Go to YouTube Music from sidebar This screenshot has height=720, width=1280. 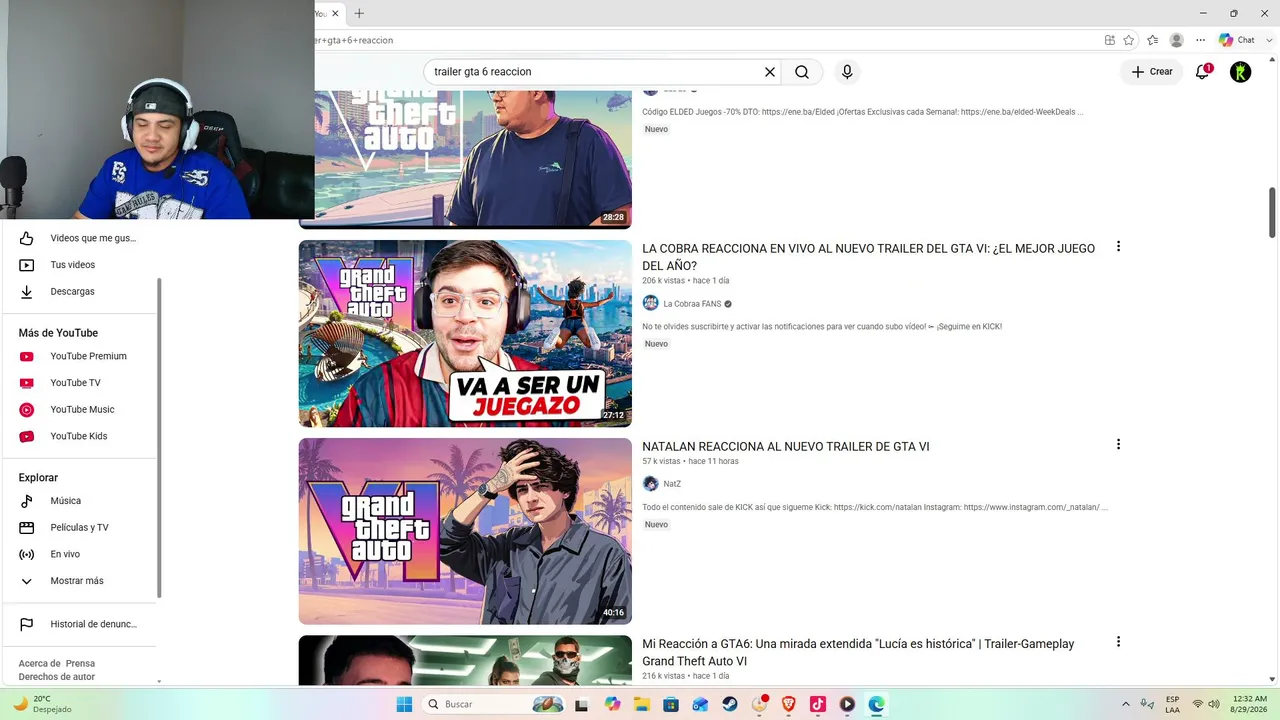[80, 409]
